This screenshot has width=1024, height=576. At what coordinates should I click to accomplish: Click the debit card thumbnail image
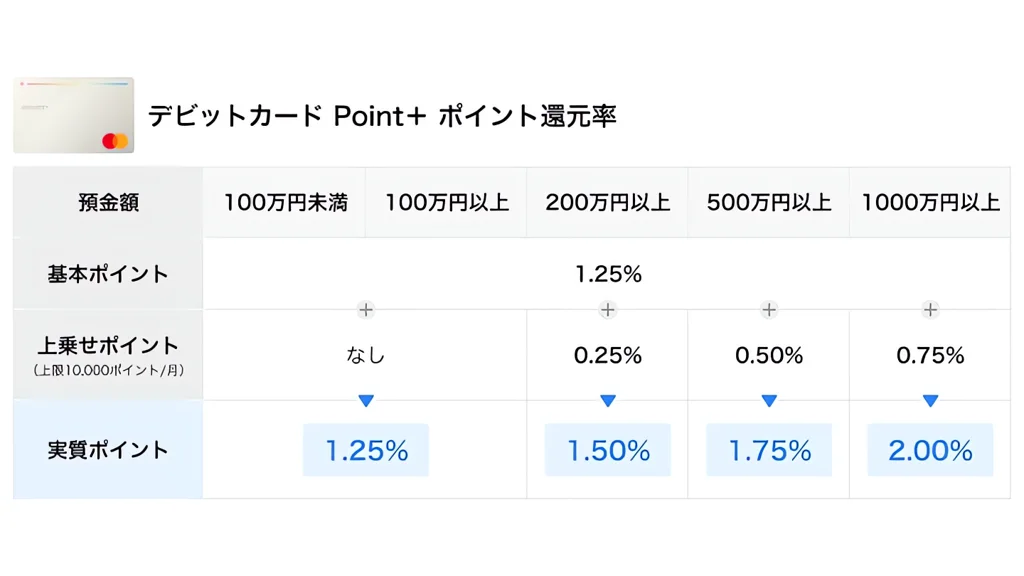pos(74,115)
